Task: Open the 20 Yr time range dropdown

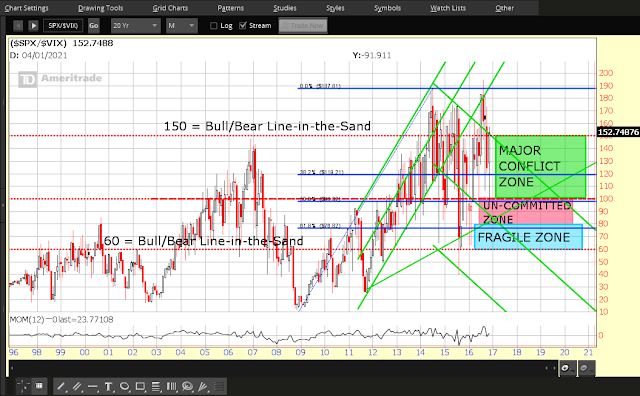Action: pos(135,26)
